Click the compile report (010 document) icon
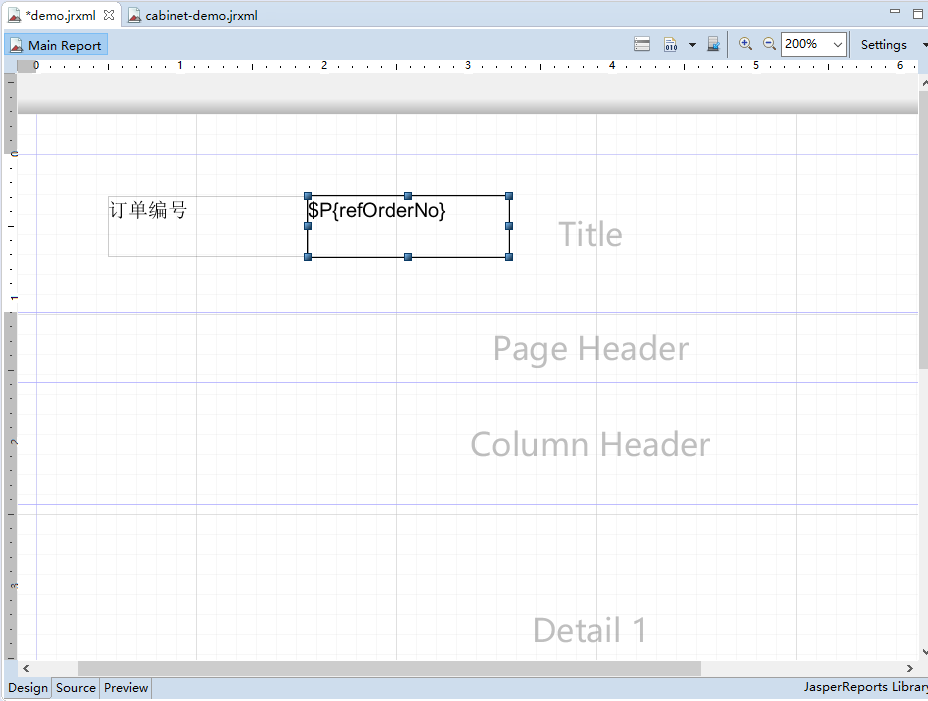928x701 pixels. click(x=671, y=44)
